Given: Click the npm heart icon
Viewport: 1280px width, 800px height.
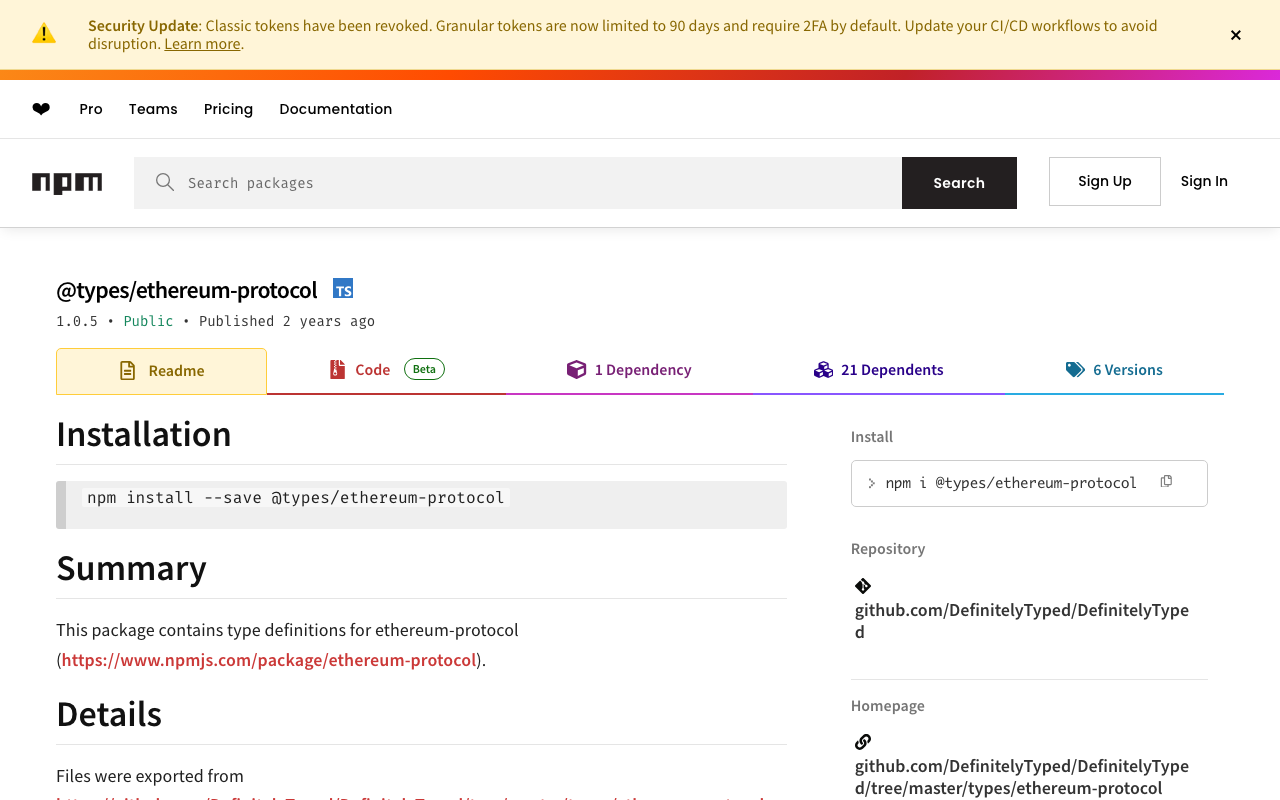Looking at the screenshot, I should pyautogui.click(x=41, y=109).
